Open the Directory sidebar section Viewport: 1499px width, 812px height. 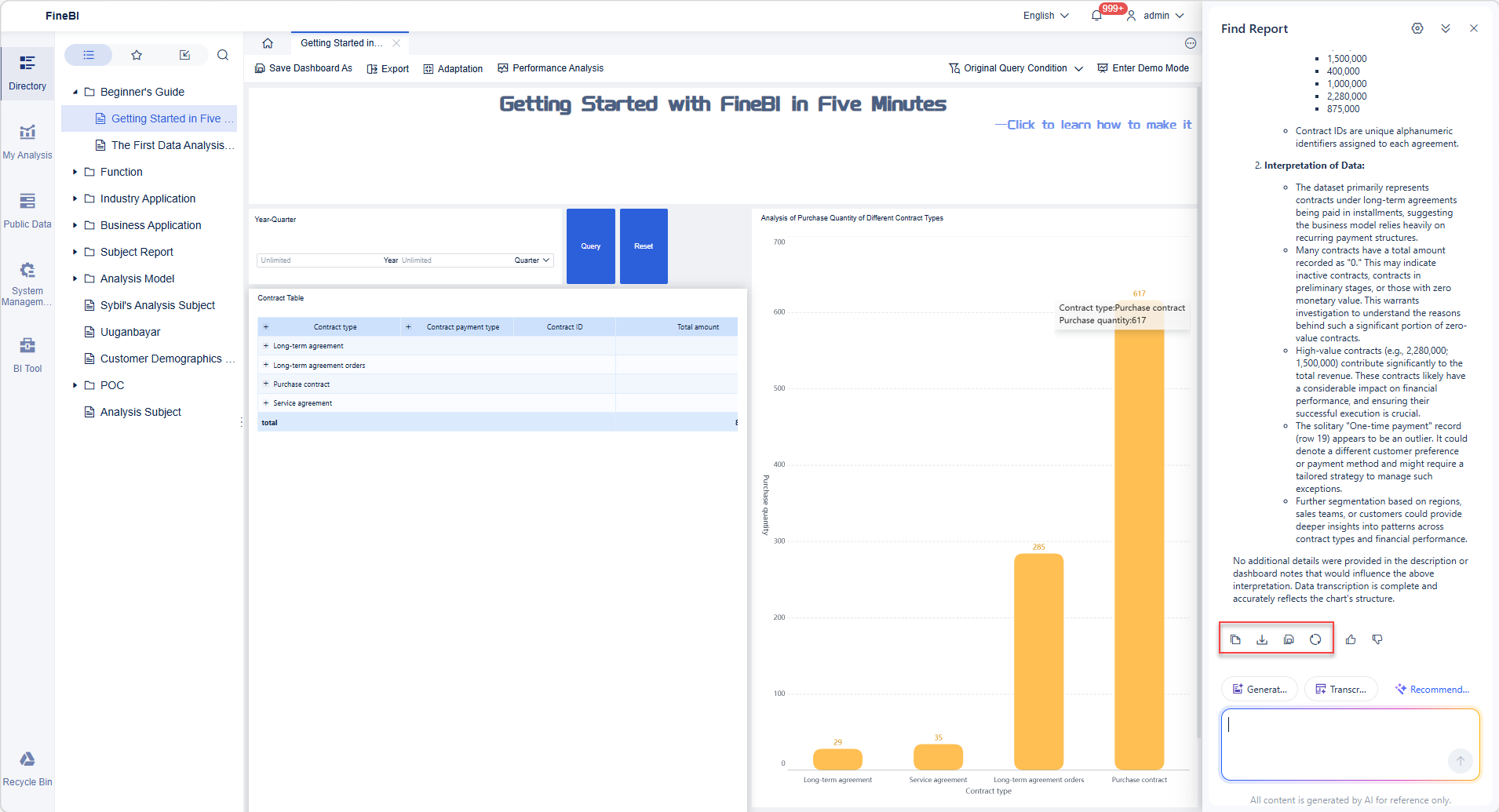(x=27, y=73)
